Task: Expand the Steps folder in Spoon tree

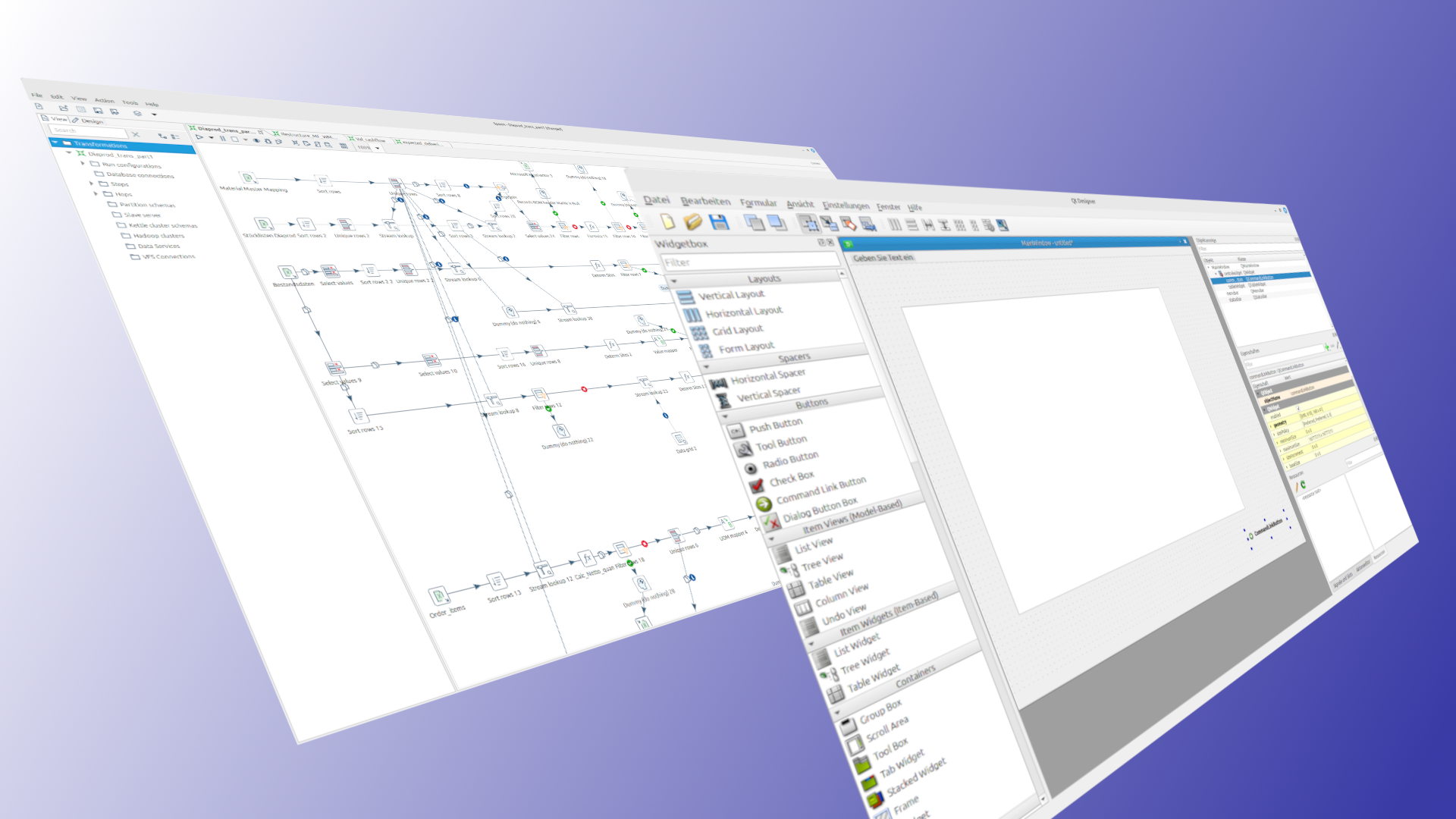Action: pyautogui.click(x=92, y=184)
